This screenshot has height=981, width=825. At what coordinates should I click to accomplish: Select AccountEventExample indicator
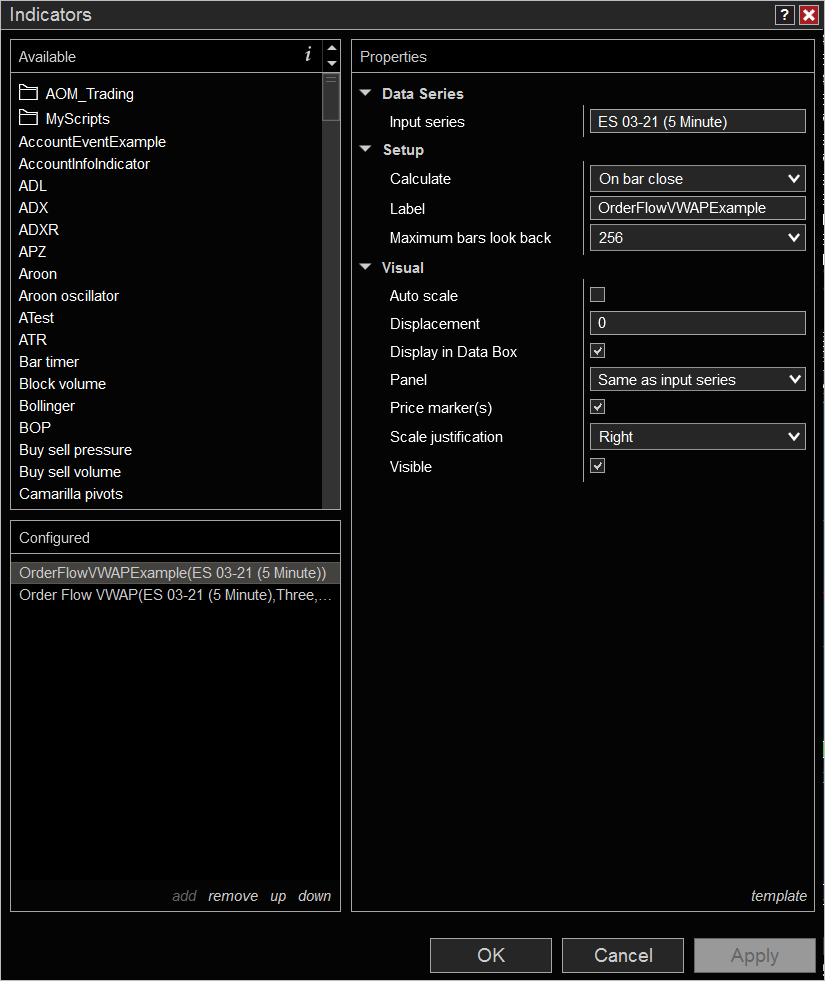(93, 142)
